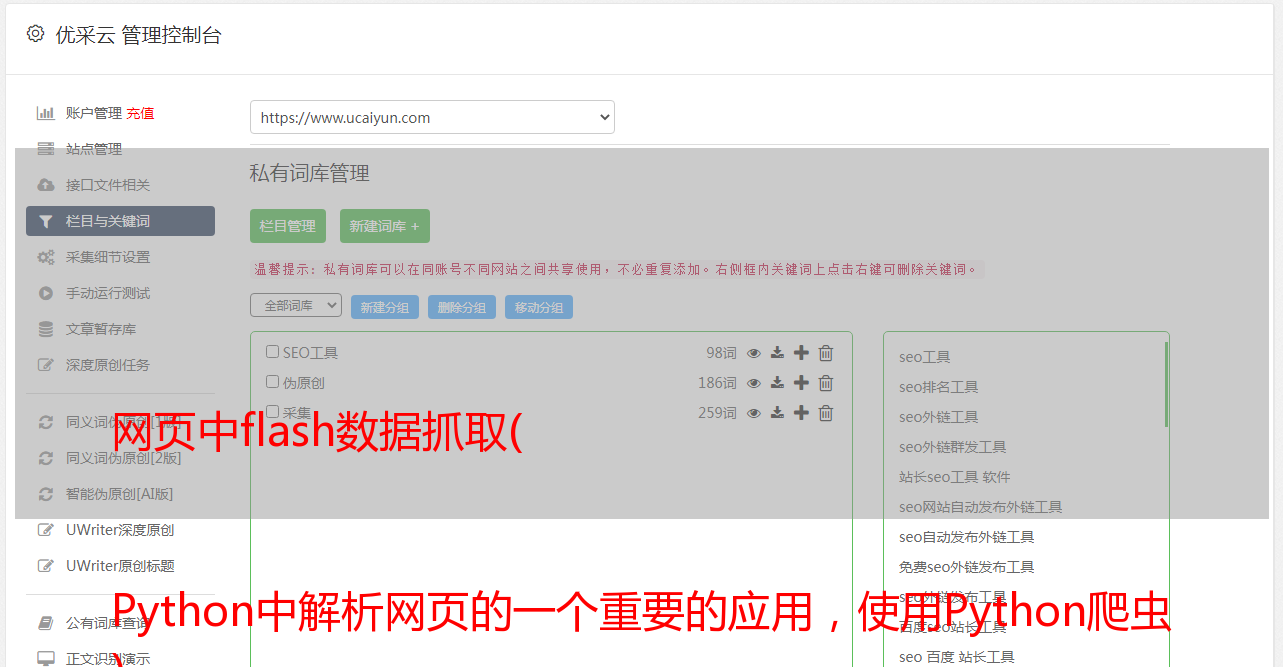Click edit icon beside UWriter深度原创
Viewport: 1283px width, 667px height.
[46, 530]
